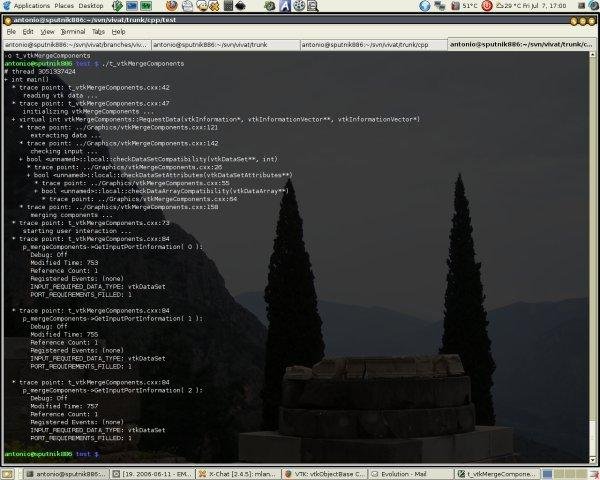This screenshot has height=480, width=600.
Task: Click the volume control icon in the panel corner
Action: coord(593,6)
